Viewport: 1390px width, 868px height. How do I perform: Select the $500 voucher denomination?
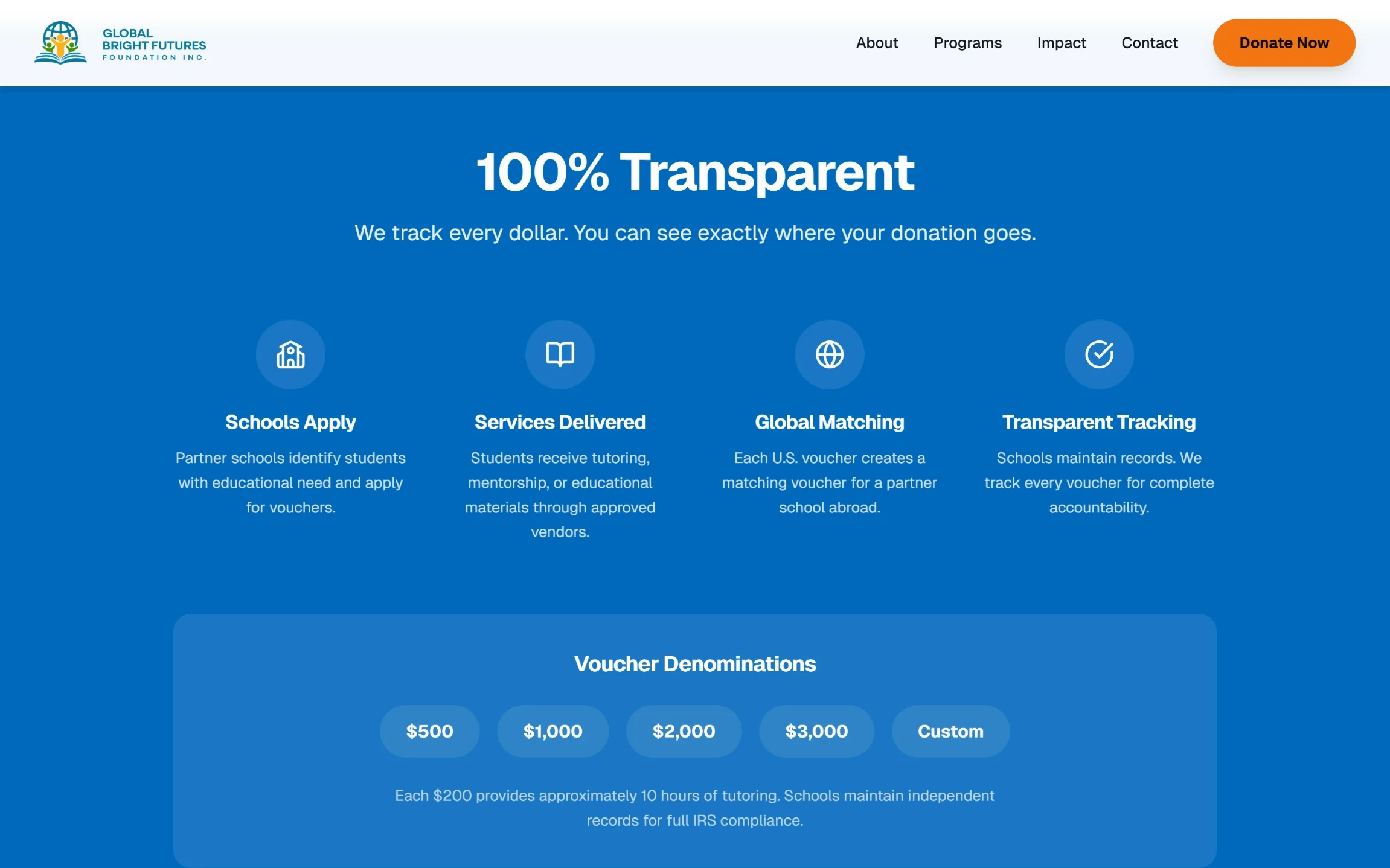point(429,731)
